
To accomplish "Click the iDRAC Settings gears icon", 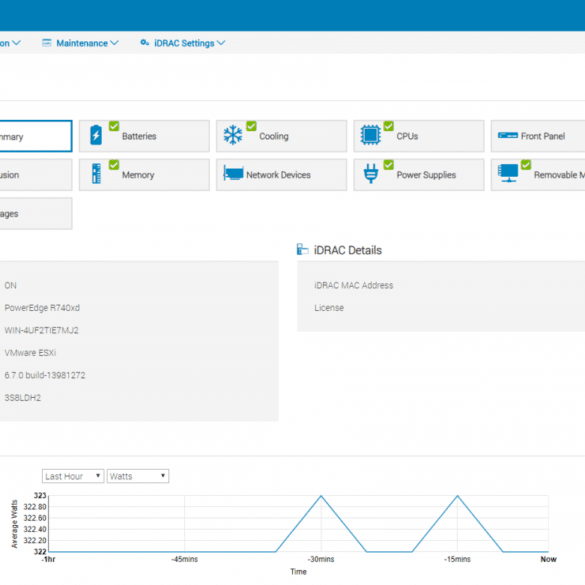I will pyautogui.click(x=144, y=43).
